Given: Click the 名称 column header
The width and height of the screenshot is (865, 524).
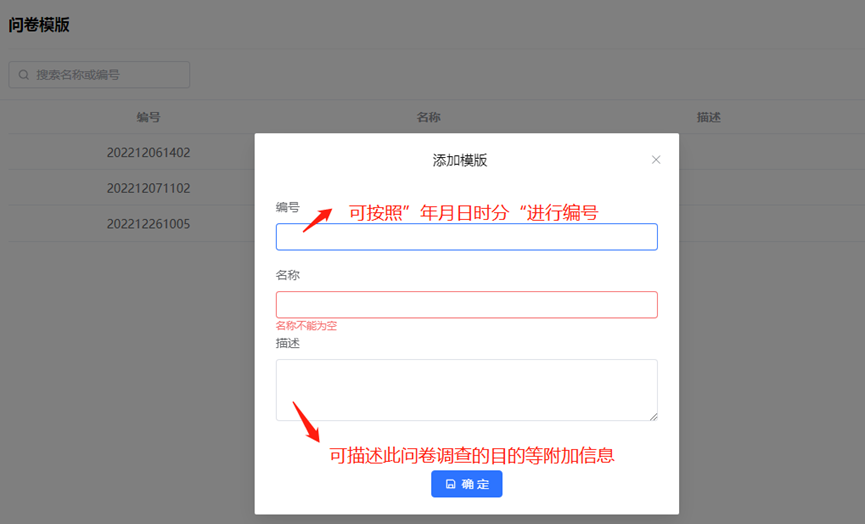Looking at the screenshot, I should (429, 117).
